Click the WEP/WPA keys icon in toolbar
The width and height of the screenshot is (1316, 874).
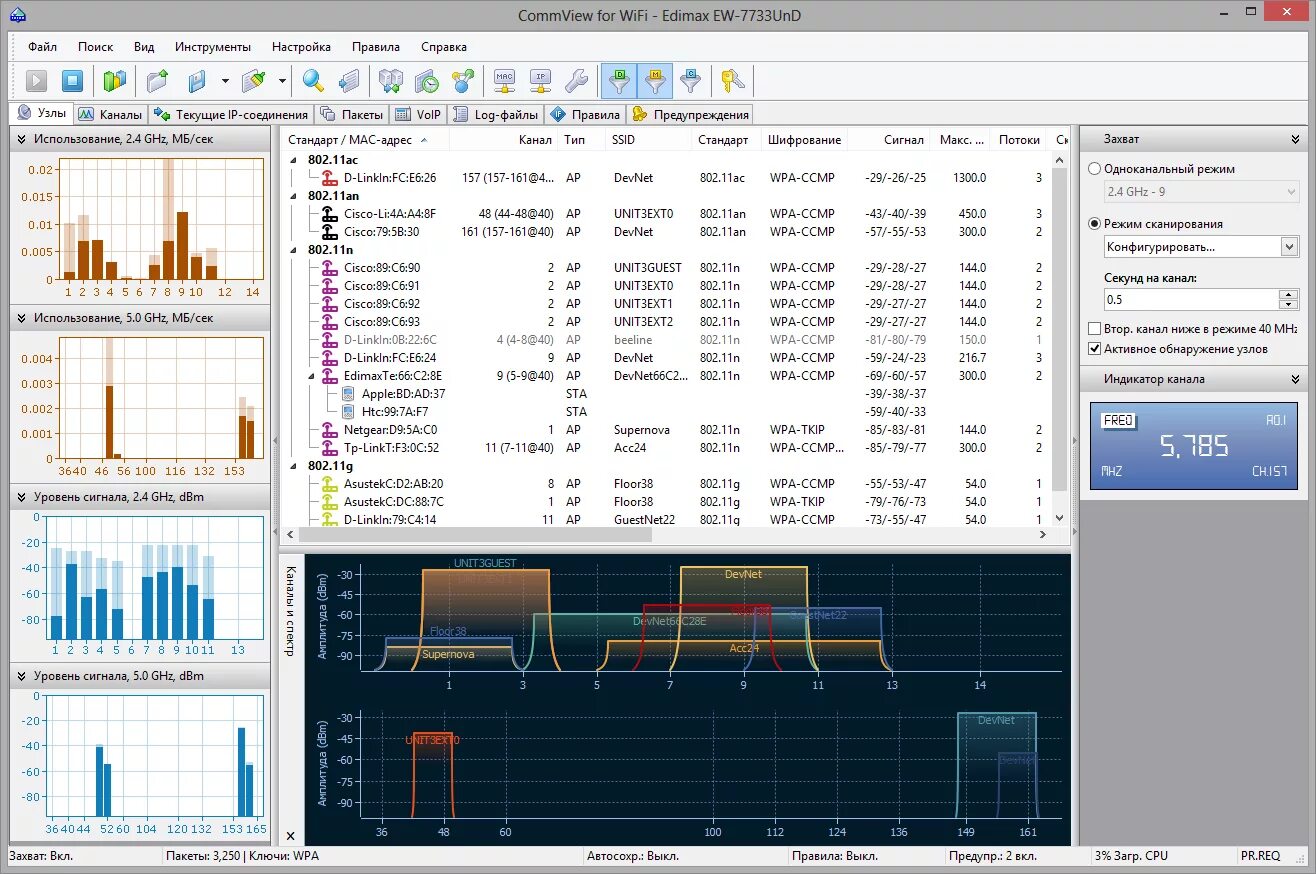pyautogui.click(x=733, y=81)
